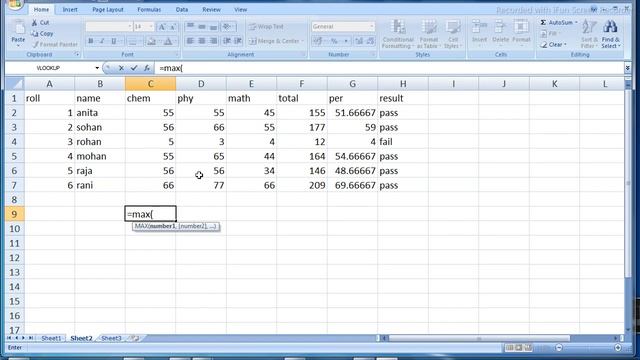The image size is (640, 360).
Task: Align cell text to the middle
Action: pos(202,27)
